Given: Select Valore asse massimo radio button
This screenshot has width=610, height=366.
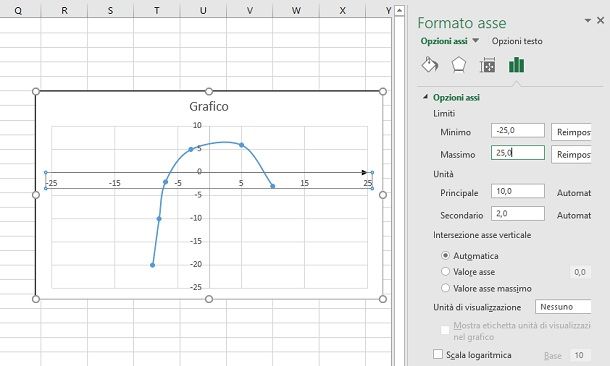Looking at the screenshot, I should 445,288.
